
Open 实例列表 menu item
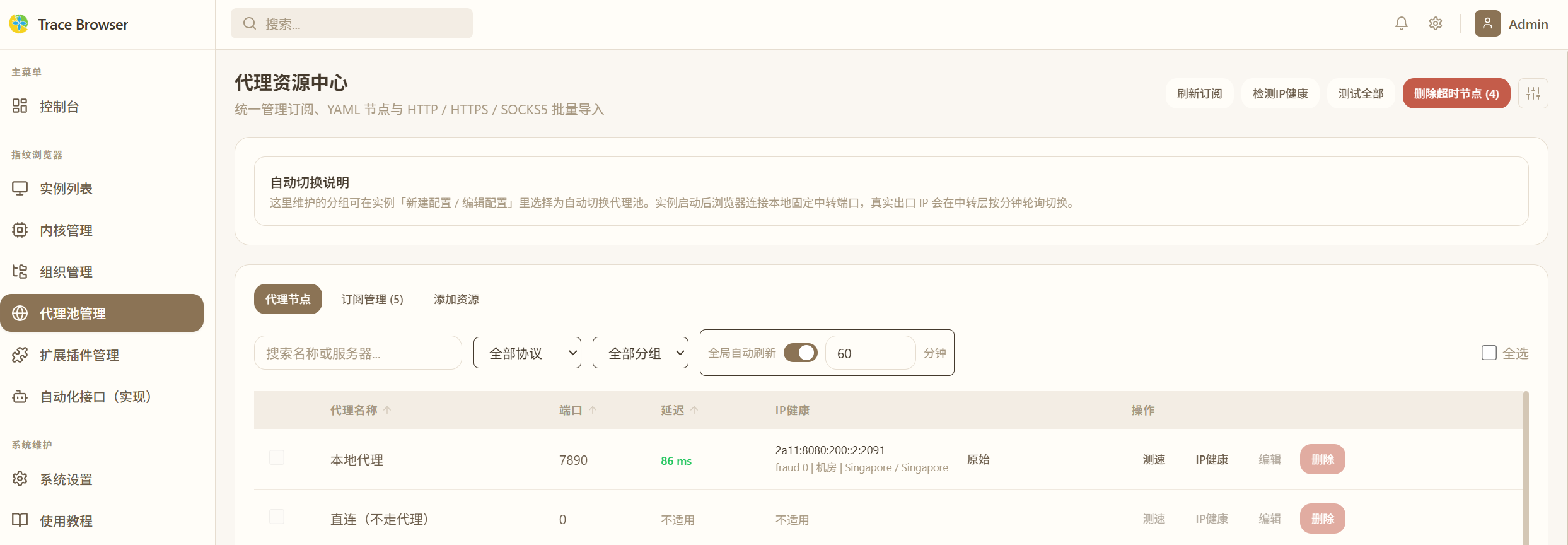click(x=102, y=188)
